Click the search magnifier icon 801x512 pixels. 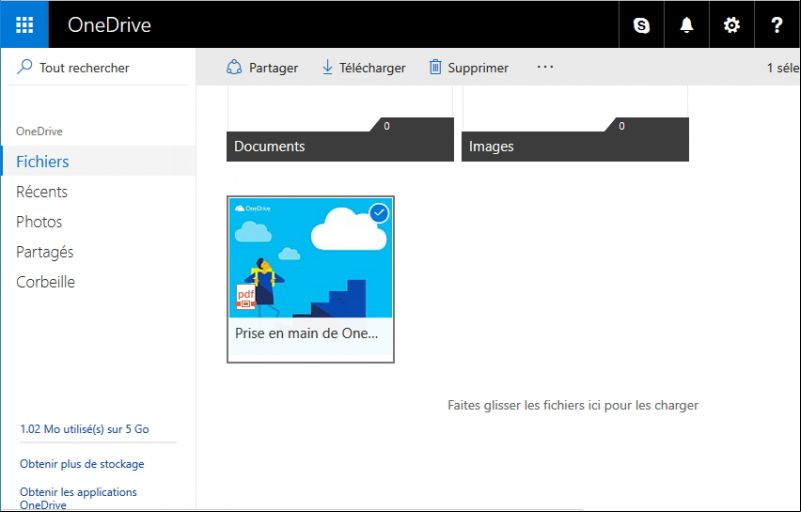click(x=25, y=66)
